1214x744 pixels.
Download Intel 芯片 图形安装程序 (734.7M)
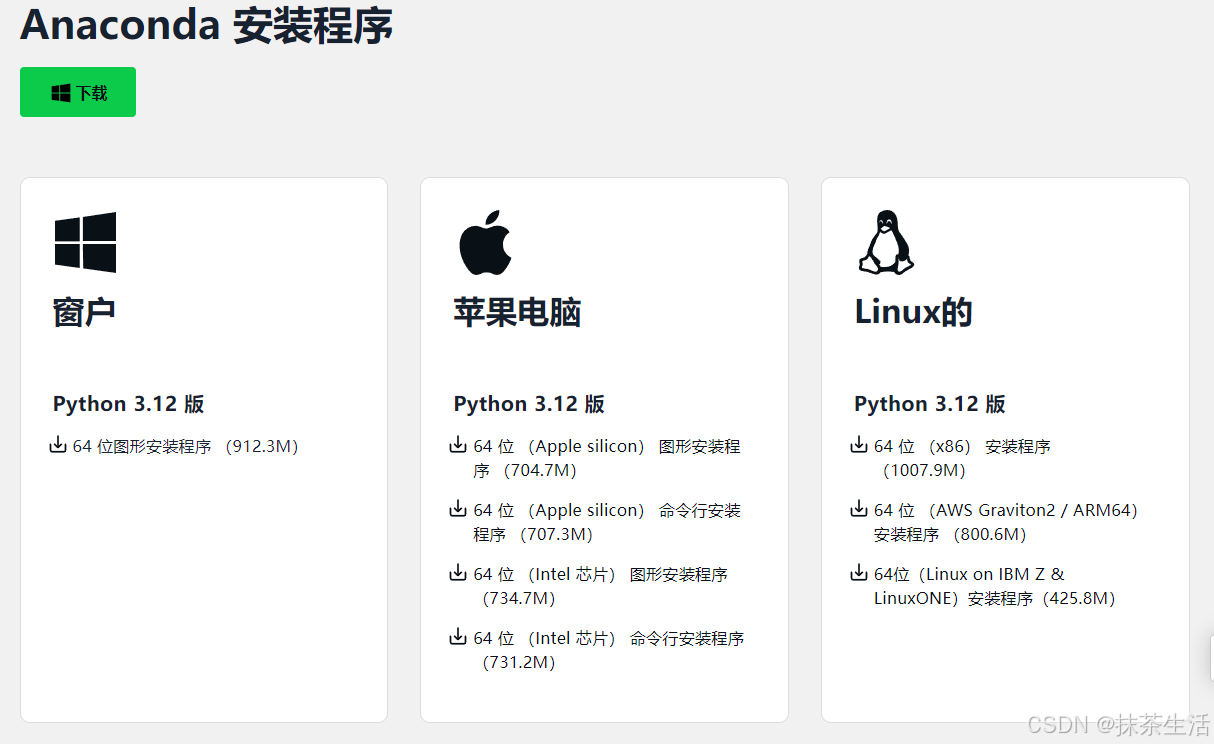click(601, 586)
